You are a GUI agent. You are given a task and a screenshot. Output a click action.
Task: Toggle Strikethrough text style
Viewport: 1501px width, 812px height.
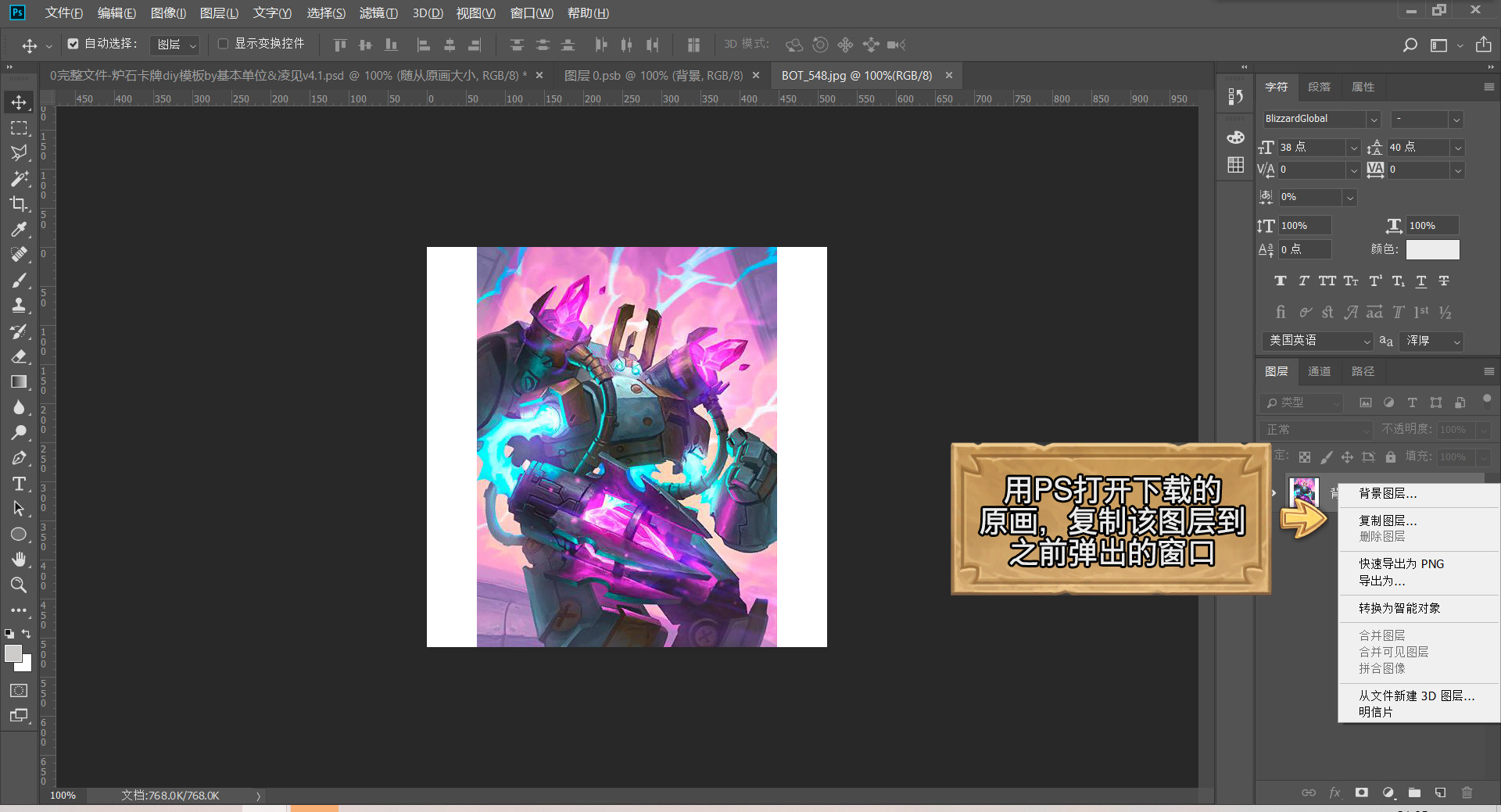[1444, 281]
